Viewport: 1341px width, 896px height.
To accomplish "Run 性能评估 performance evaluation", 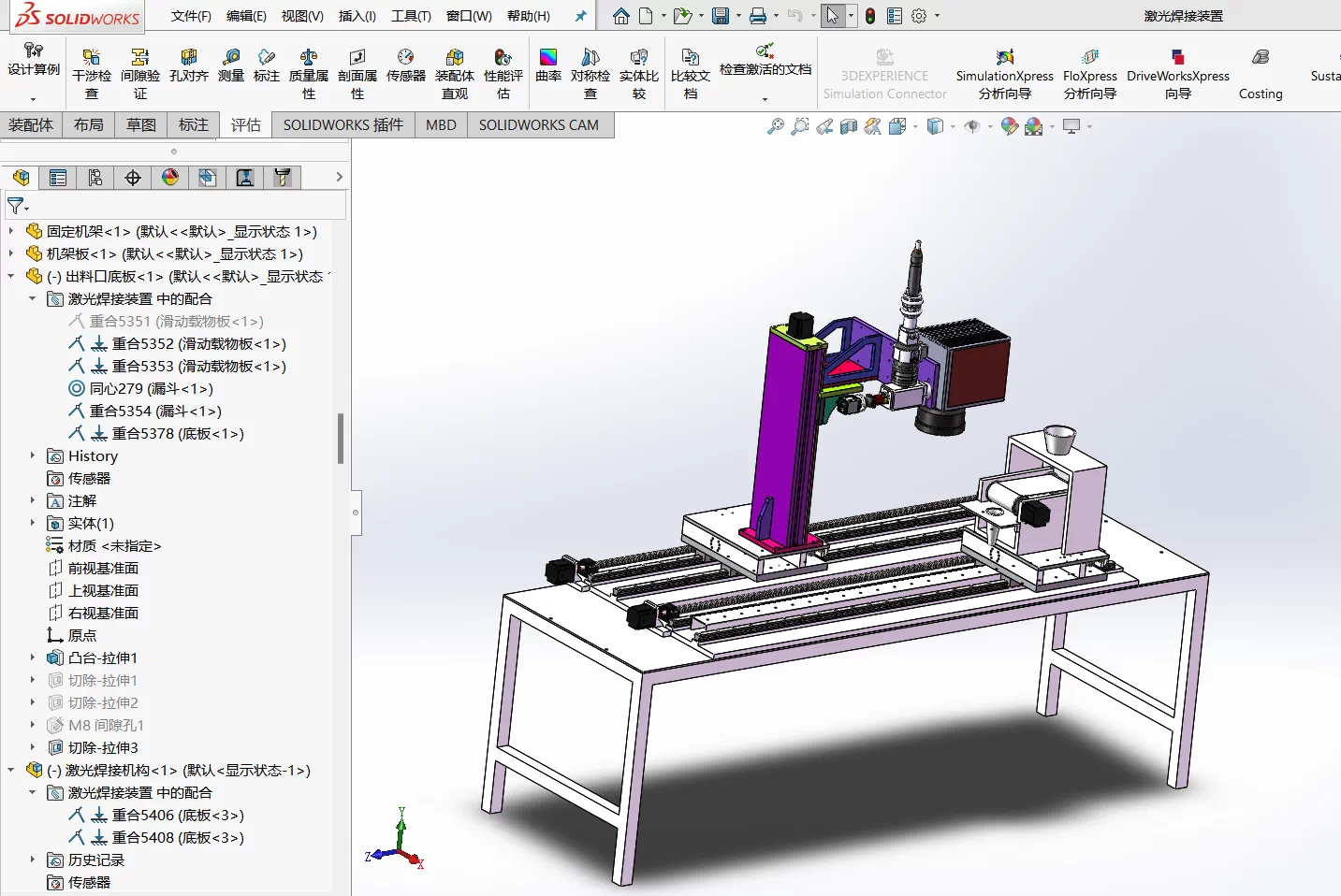I will pyautogui.click(x=503, y=73).
